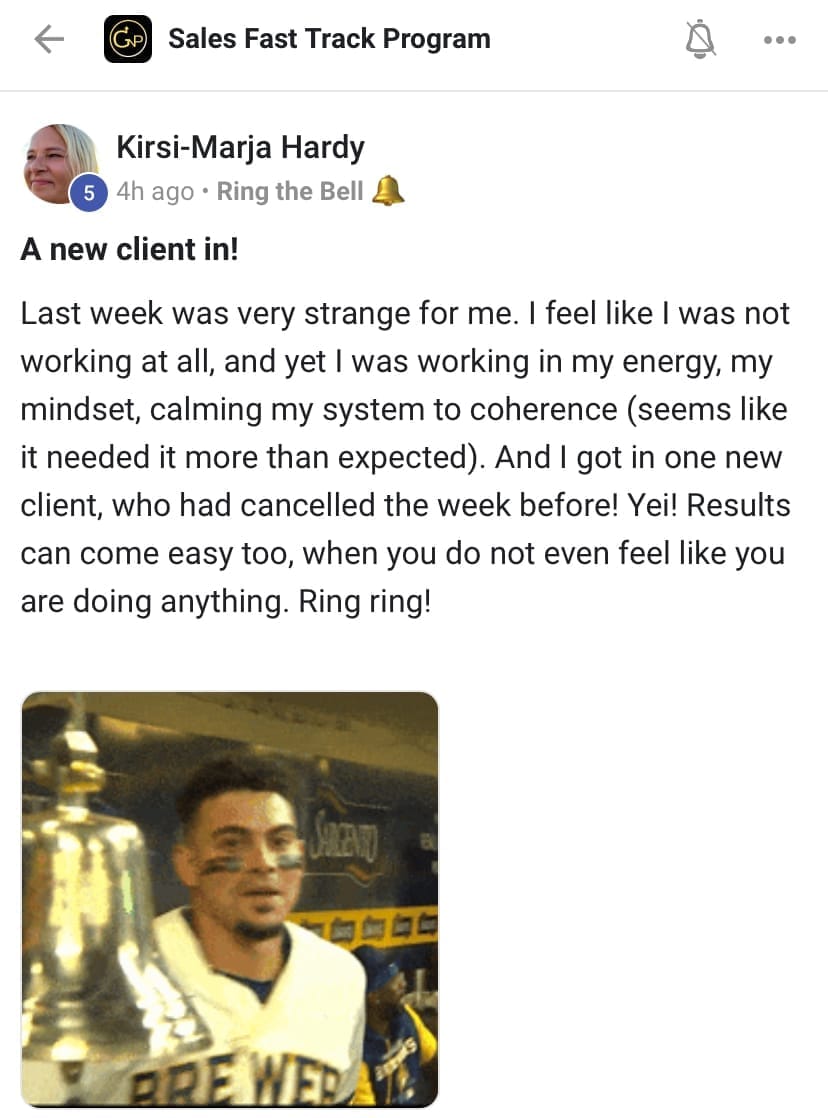Open the GP group logo
The width and height of the screenshot is (828, 1118).
tap(128, 40)
